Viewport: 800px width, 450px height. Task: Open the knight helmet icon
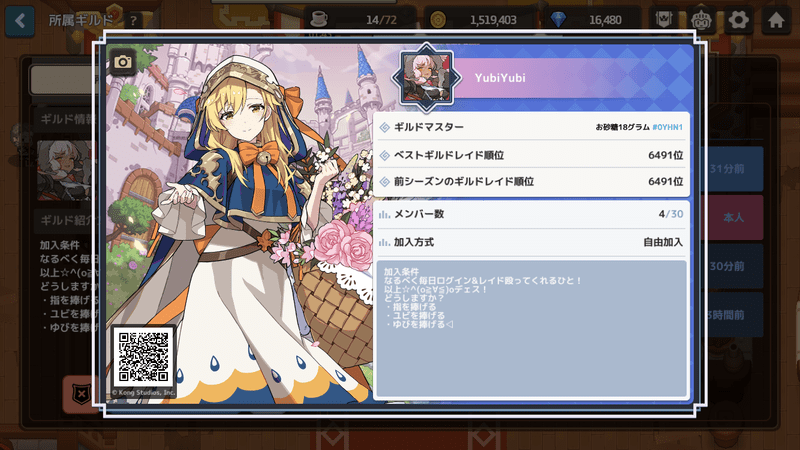coord(701,20)
